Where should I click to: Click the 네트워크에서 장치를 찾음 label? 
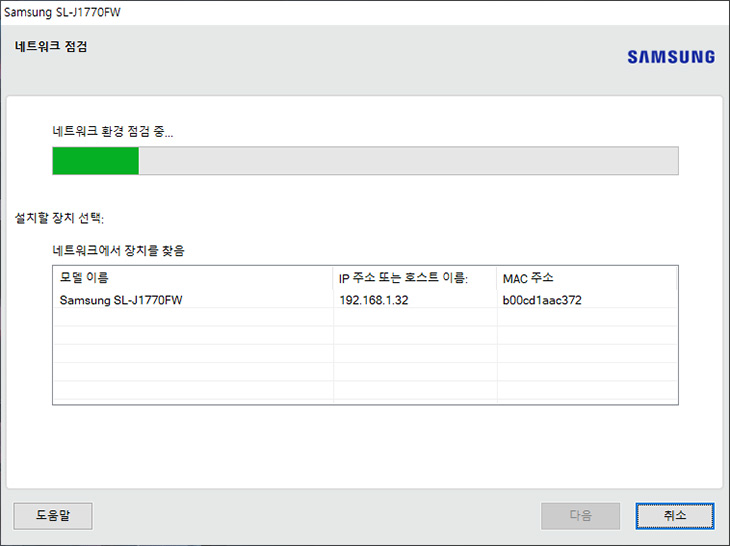pos(118,250)
